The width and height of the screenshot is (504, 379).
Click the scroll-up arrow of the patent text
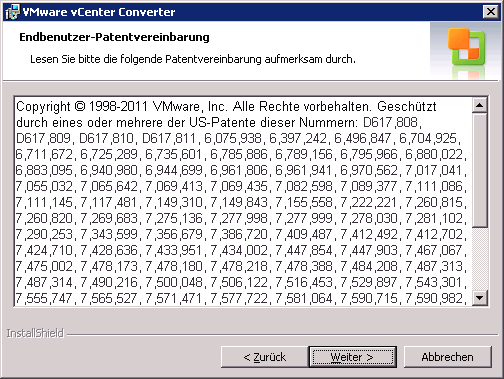(480, 106)
